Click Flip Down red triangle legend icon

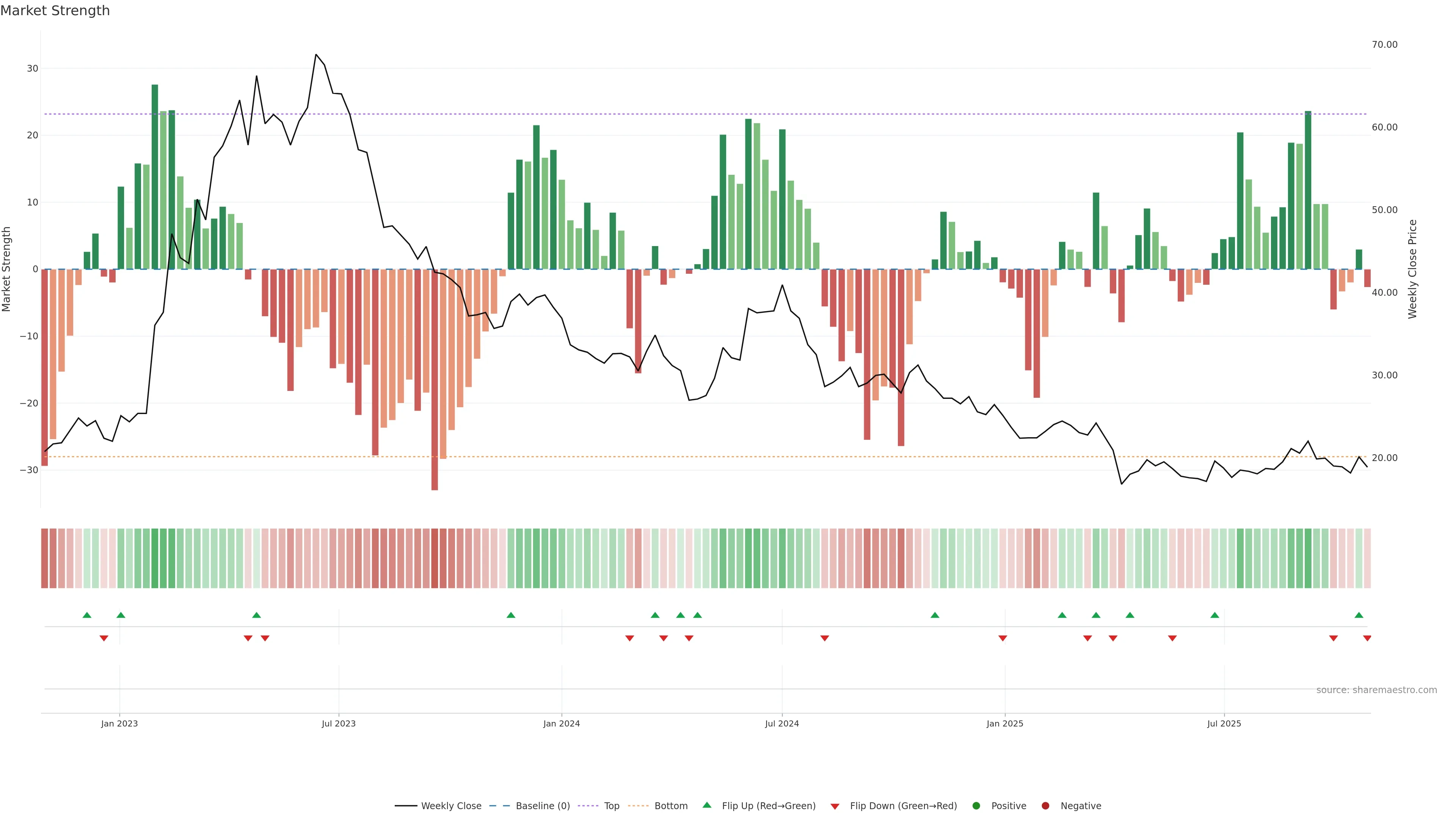point(835,806)
